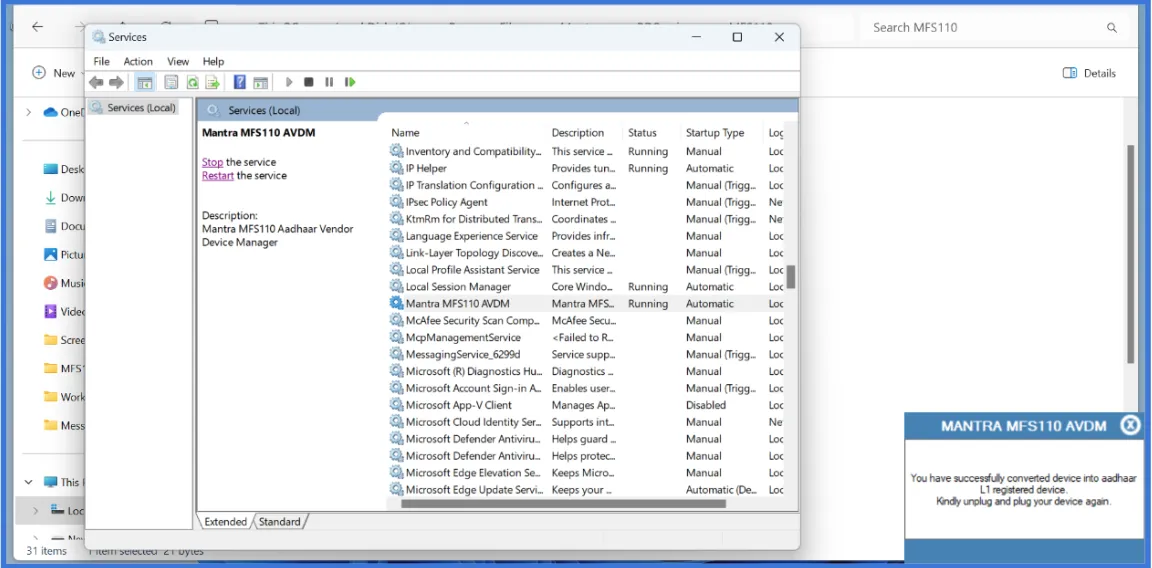1152x568 pixels.
Task: Expand the Local Disk node in File Explorer
Action: coord(35,511)
